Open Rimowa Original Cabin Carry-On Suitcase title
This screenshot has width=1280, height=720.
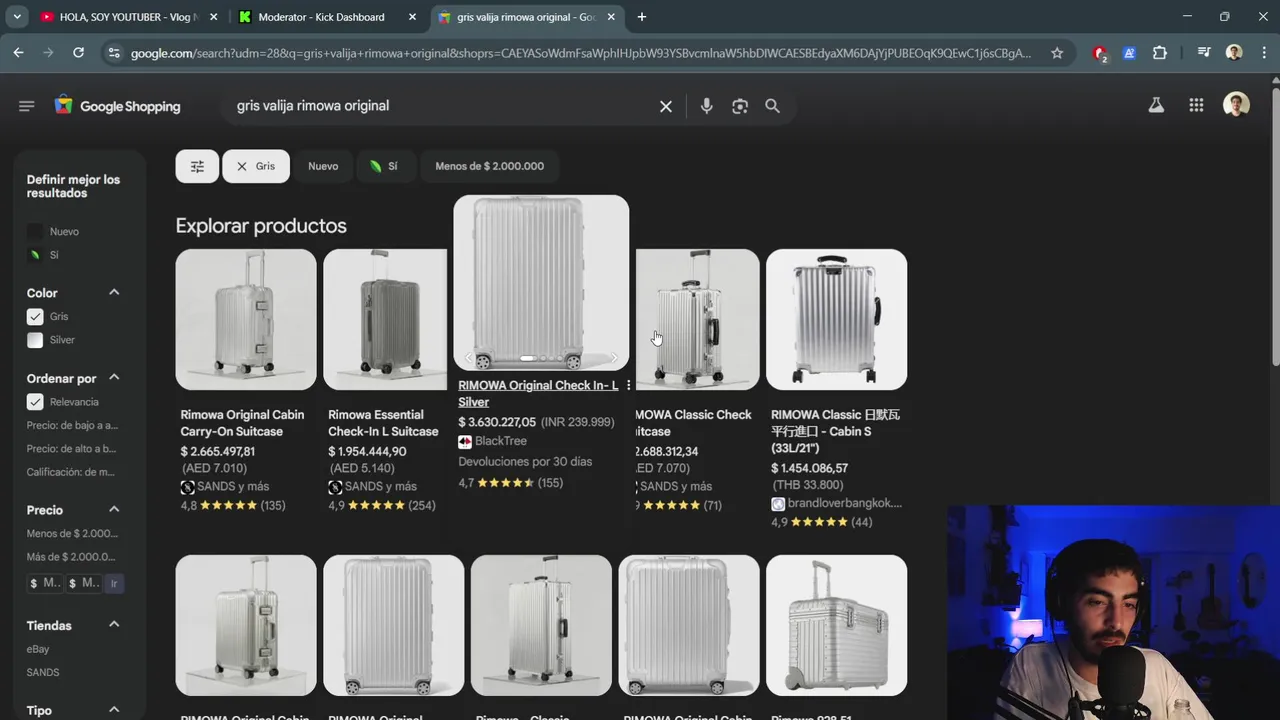pyautogui.click(x=243, y=423)
